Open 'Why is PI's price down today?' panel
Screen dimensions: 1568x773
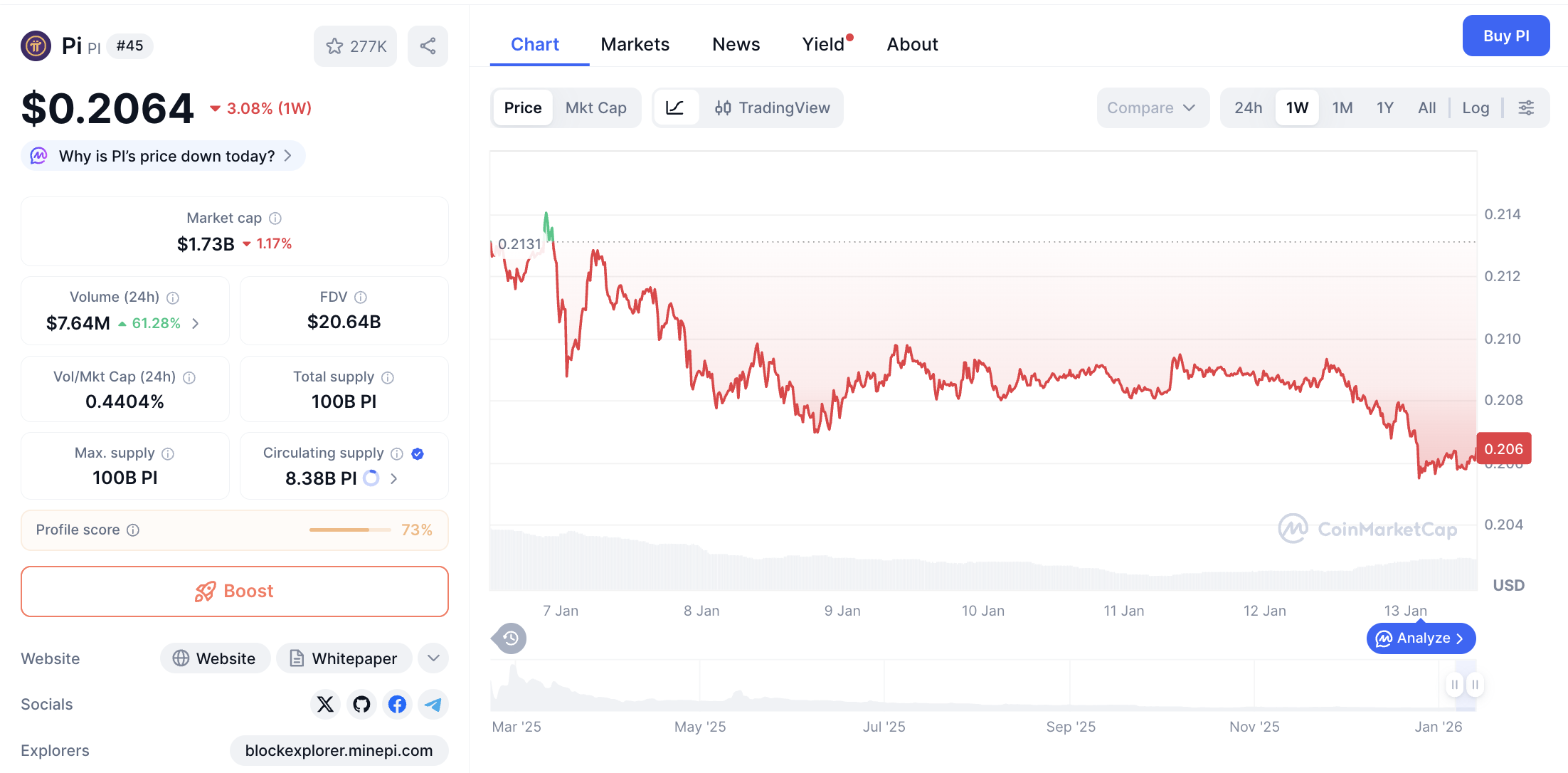pyautogui.click(x=162, y=155)
